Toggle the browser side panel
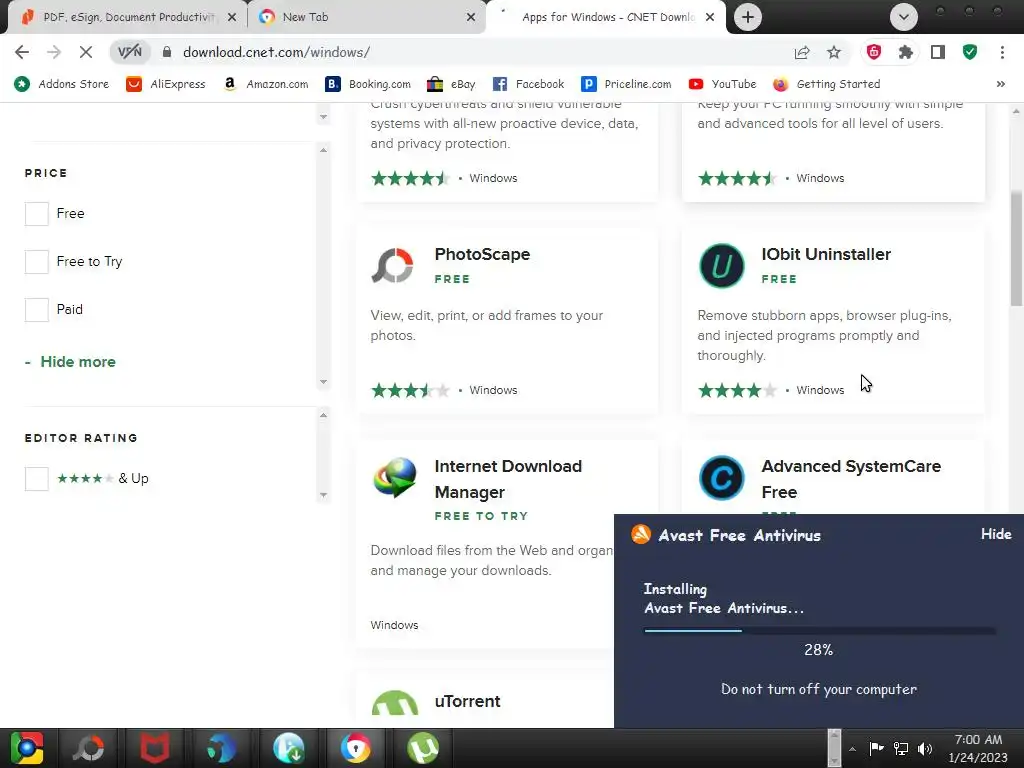The image size is (1024, 768). 938,52
